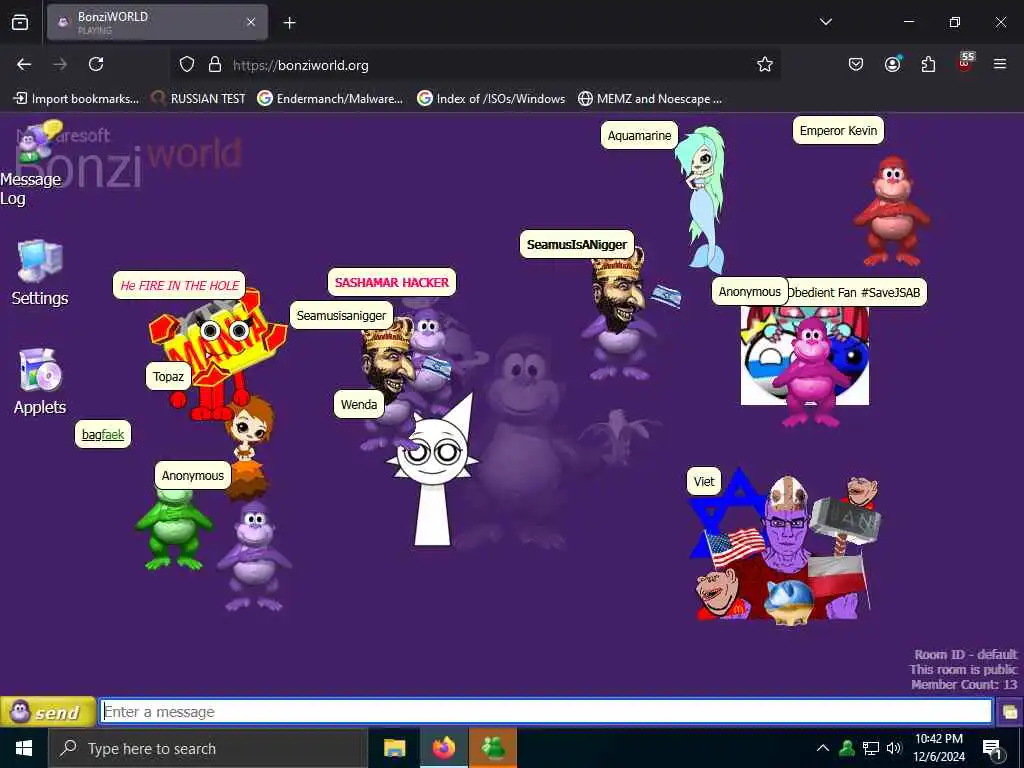Switch to Firefox on the taskbar
This screenshot has height=768, width=1024.
[443, 748]
